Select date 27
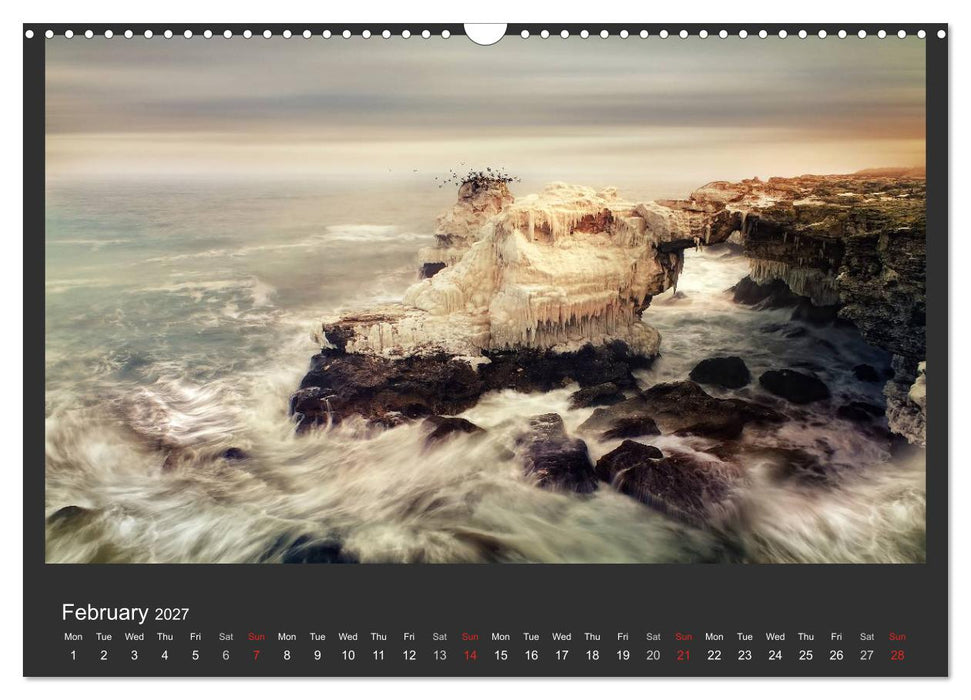 coord(867,655)
